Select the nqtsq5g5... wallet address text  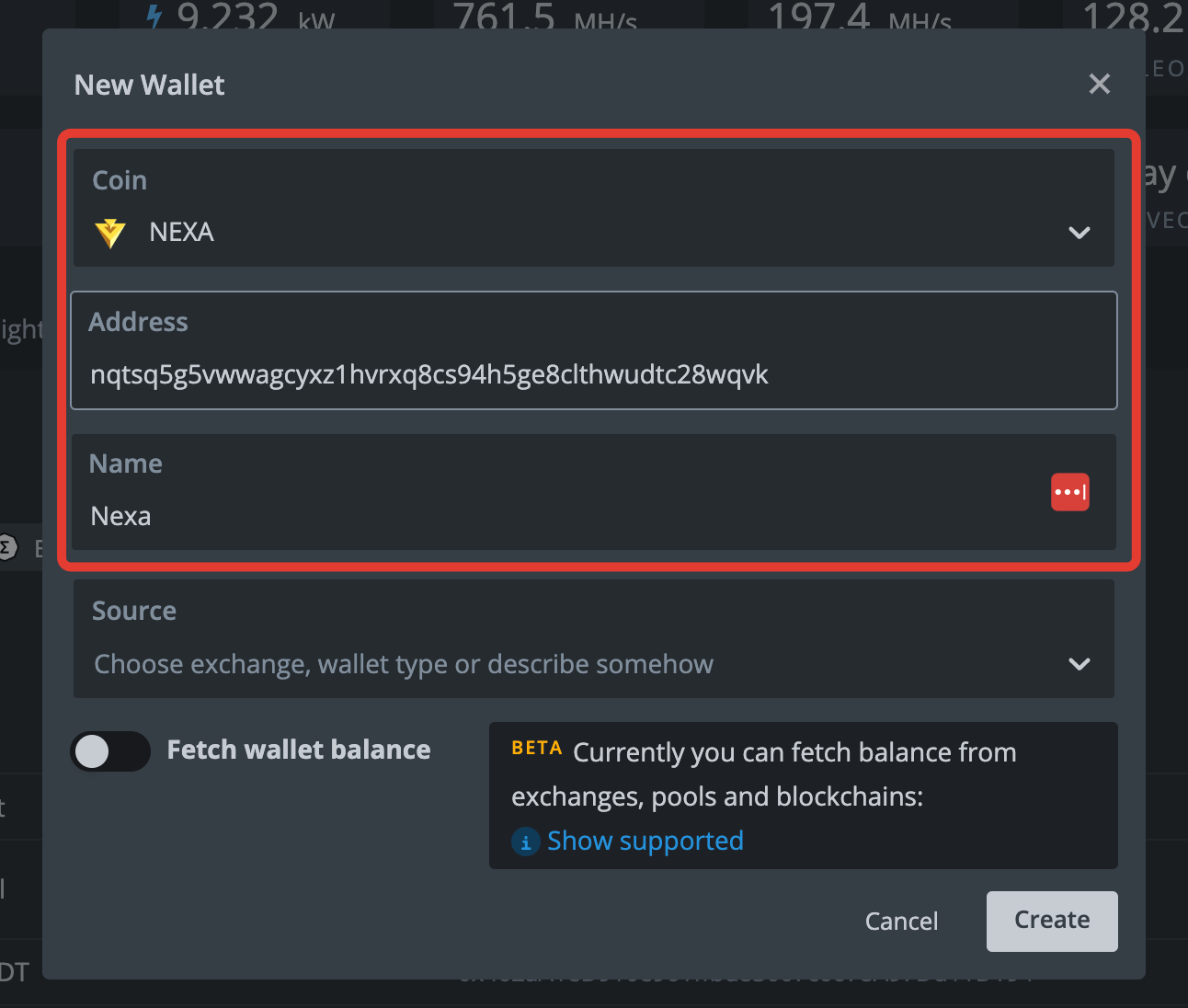(x=428, y=374)
